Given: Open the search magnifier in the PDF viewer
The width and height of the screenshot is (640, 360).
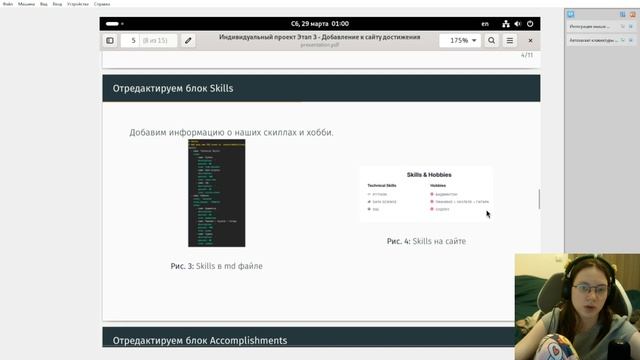Looking at the screenshot, I should coord(491,40).
